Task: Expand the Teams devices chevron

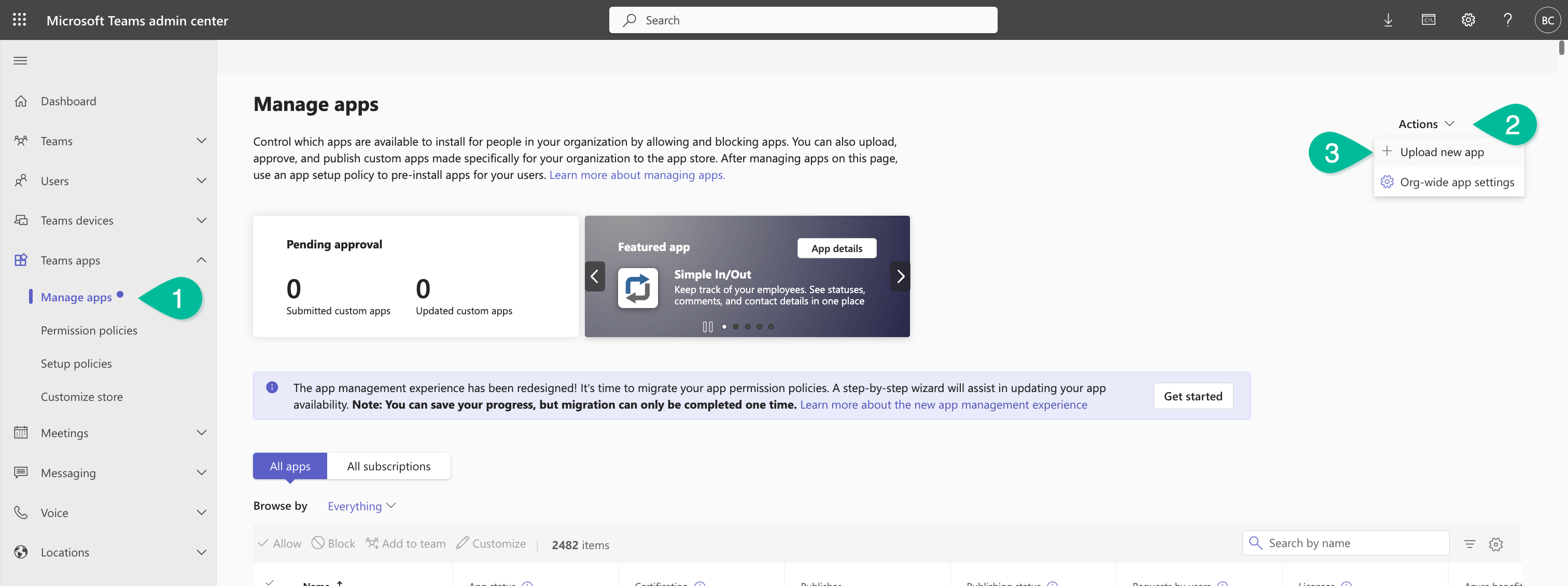Action: click(202, 220)
